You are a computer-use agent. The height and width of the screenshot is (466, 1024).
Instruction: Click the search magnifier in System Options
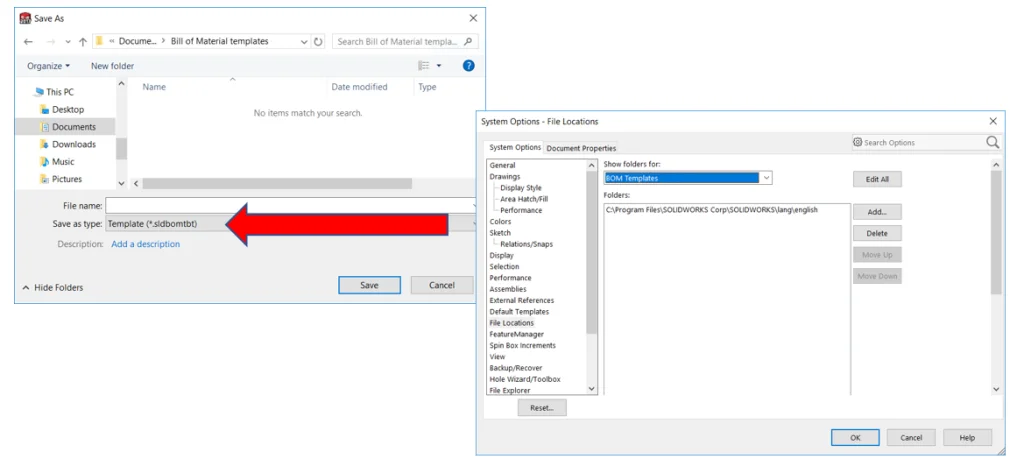pyautogui.click(x=992, y=143)
